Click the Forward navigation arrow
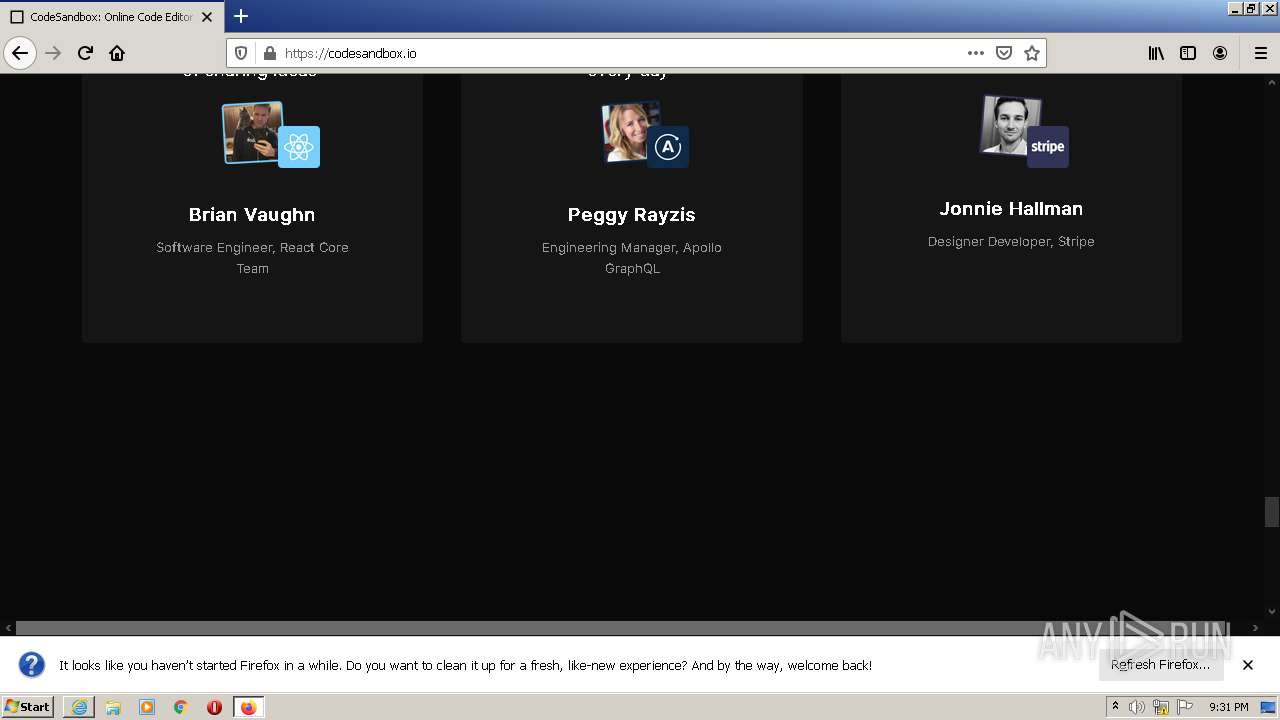This screenshot has width=1280, height=720. (x=53, y=53)
